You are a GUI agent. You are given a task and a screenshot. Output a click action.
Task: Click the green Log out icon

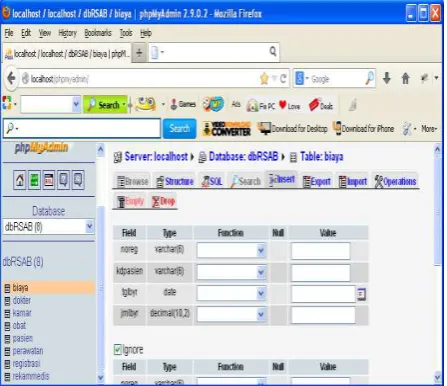point(34,180)
